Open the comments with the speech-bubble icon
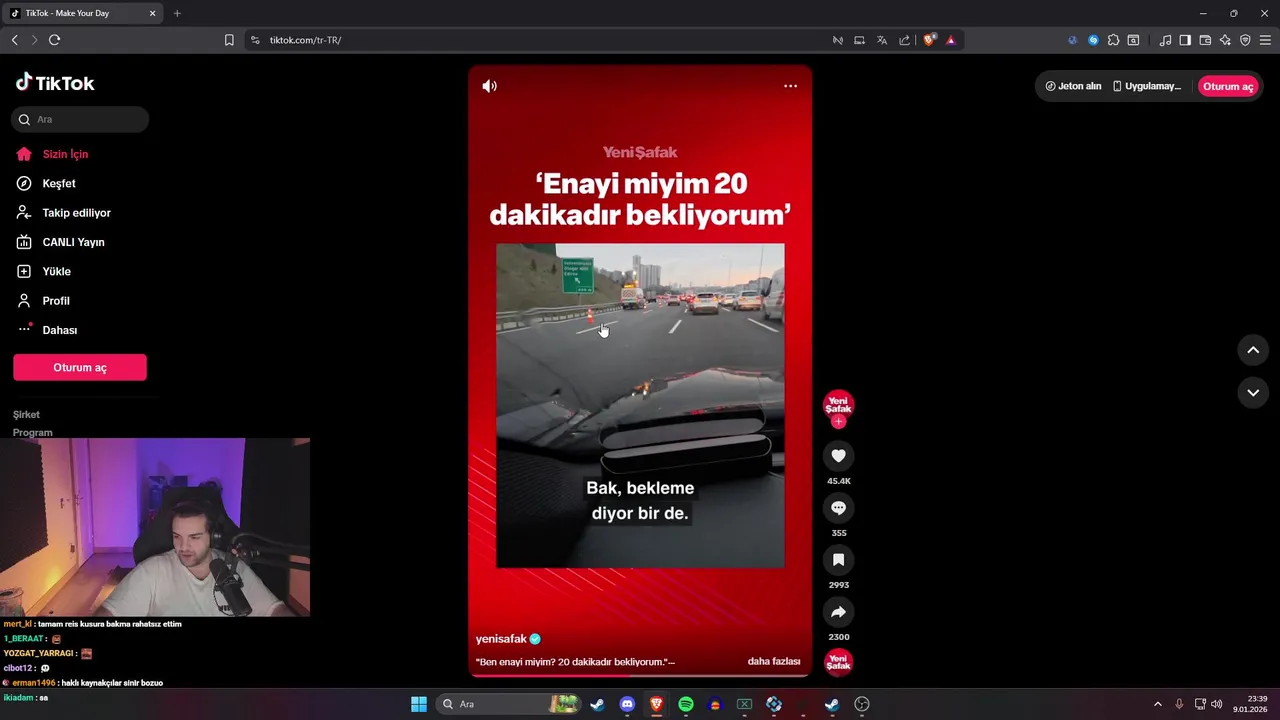The width and height of the screenshot is (1280, 720). click(x=838, y=508)
